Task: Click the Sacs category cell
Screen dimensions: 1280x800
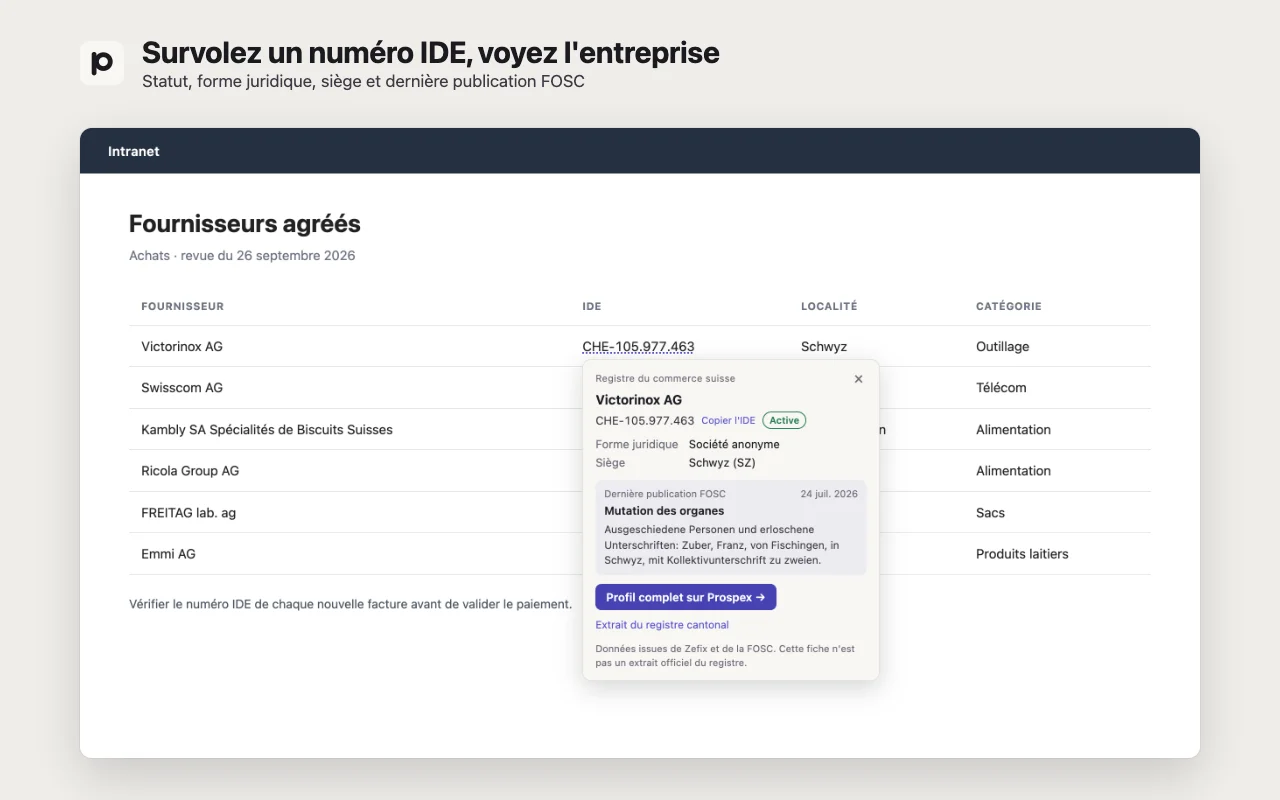Action: click(x=991, y=513)
